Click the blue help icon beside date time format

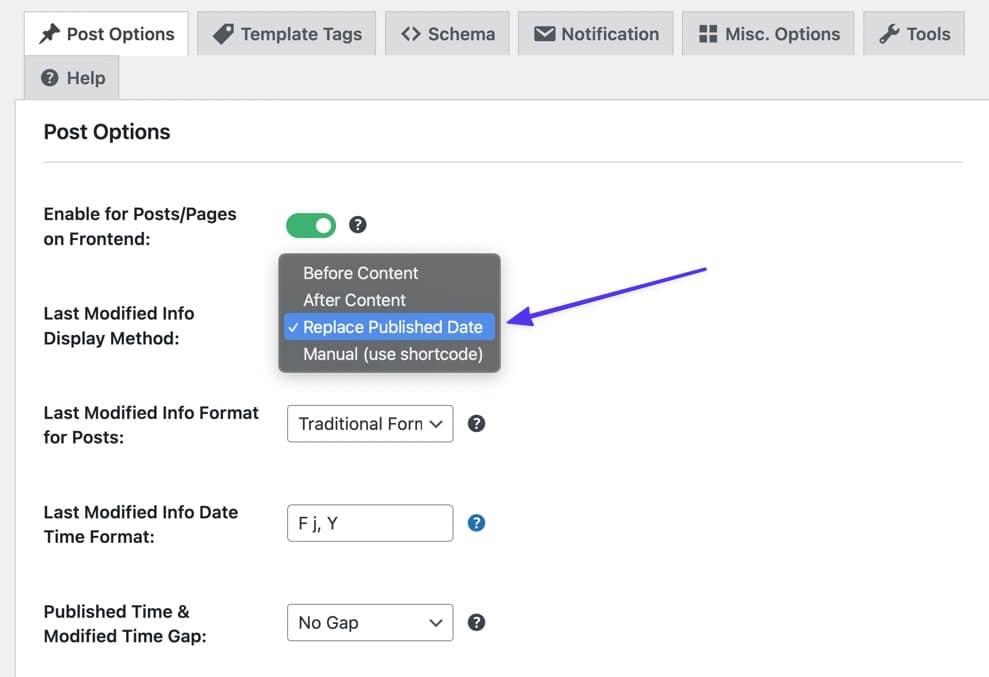(476, 522)
